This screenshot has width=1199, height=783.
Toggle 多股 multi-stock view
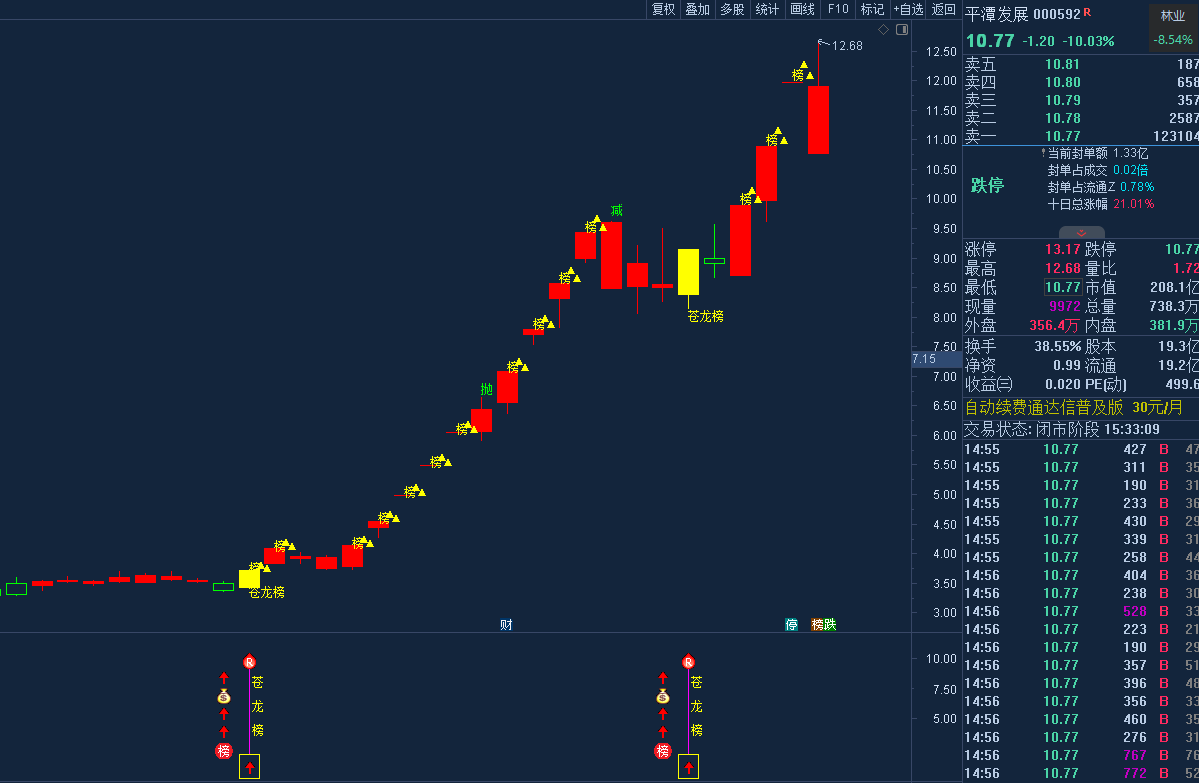732,9
